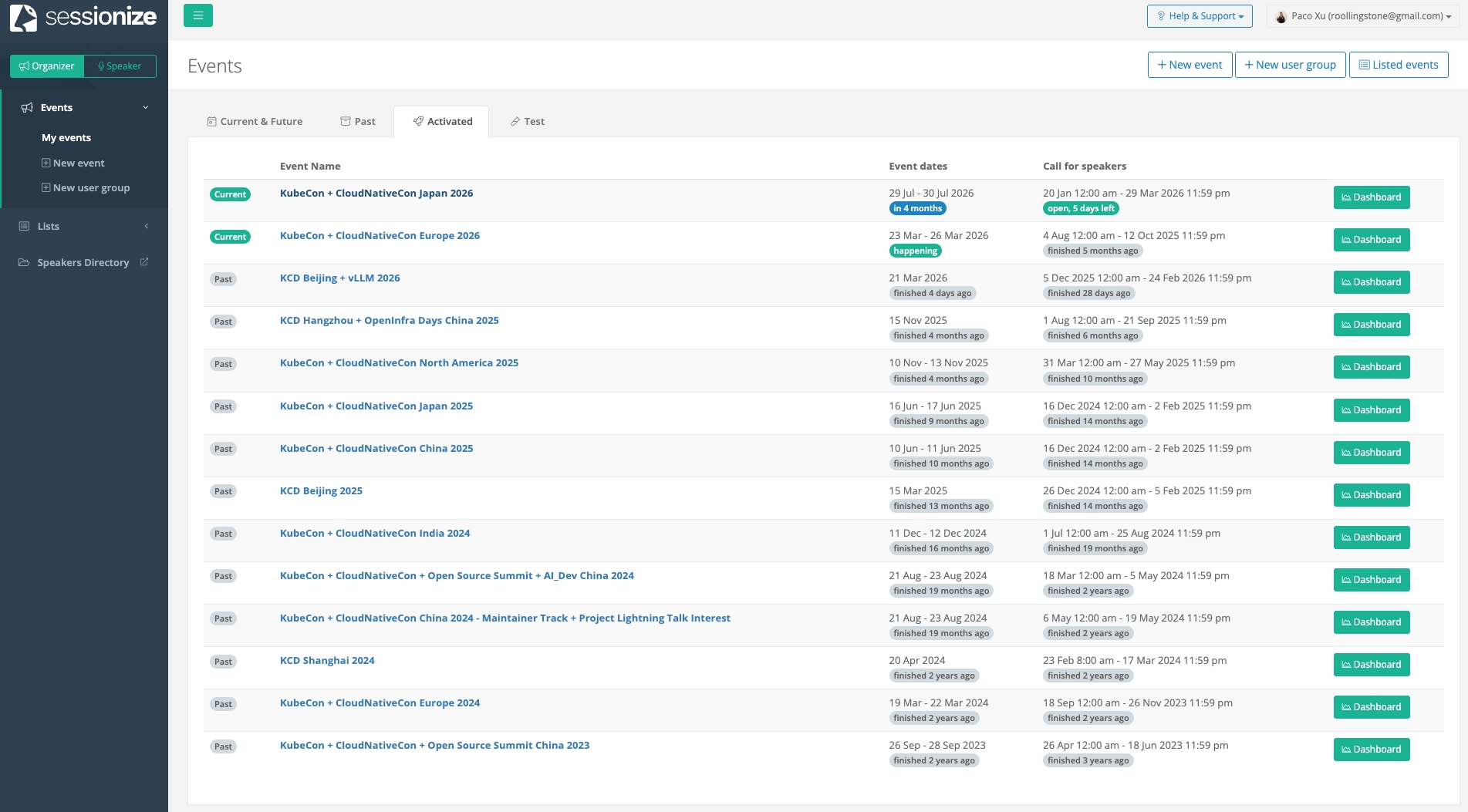Viewport: 1468px width, 812px height.
Task: Toggle the hamburger sidebar menu button
Action: click(x=198, y=15)
